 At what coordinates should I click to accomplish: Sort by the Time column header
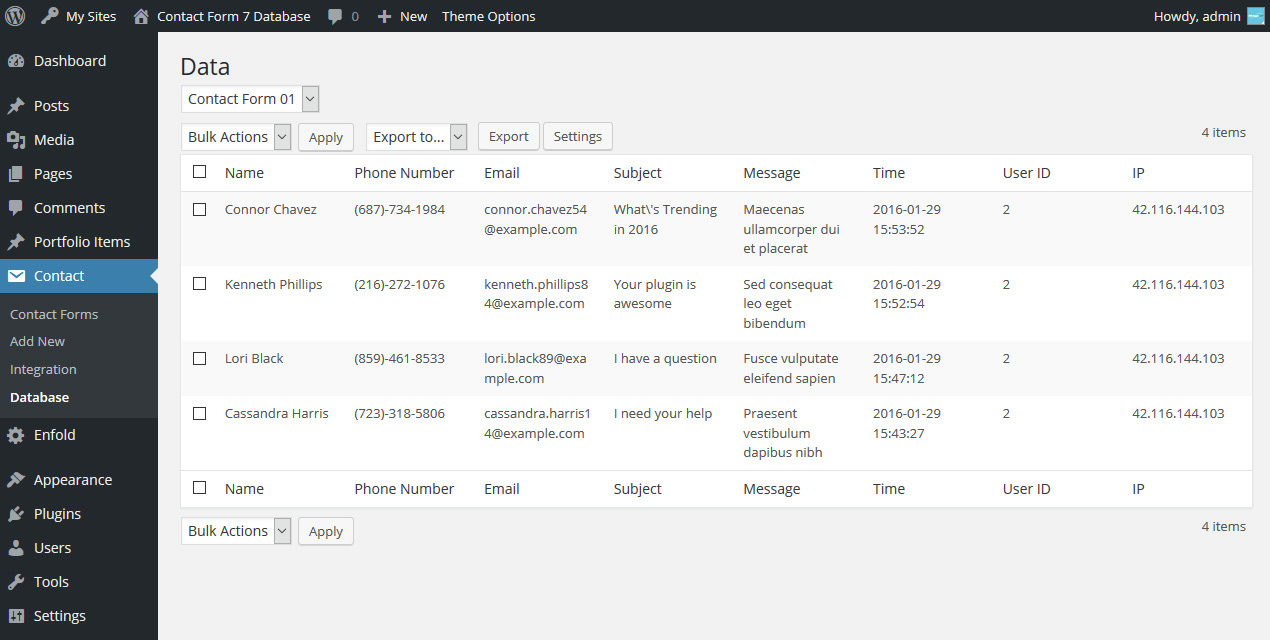pyautogui.click(x=888, y=173)
